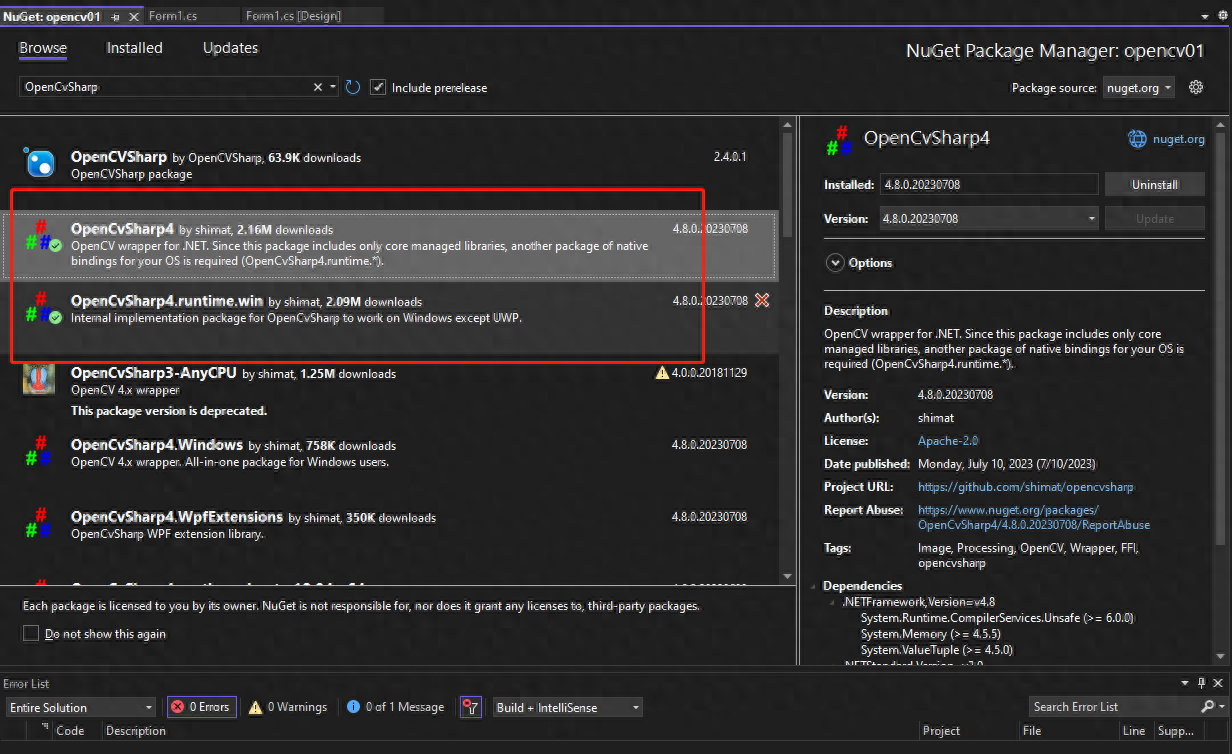Image resolution: width=1232 pixels, height=754 pixels.
Task: Open the nuget.org link in details pane
Action: coord(1180,139)
